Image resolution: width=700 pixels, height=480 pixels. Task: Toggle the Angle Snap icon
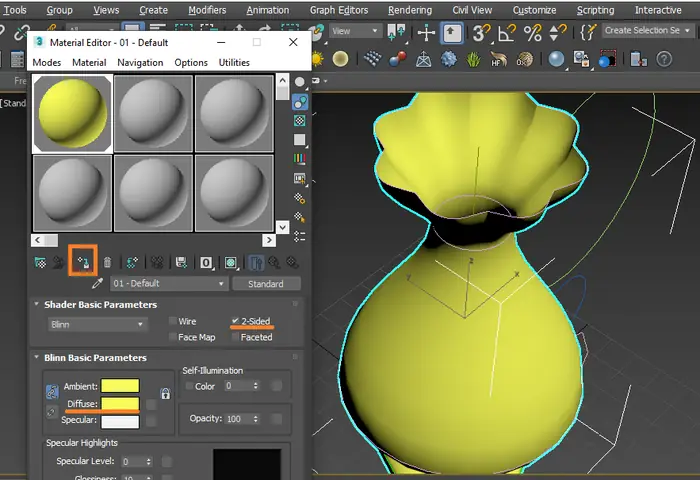[507, 33]
